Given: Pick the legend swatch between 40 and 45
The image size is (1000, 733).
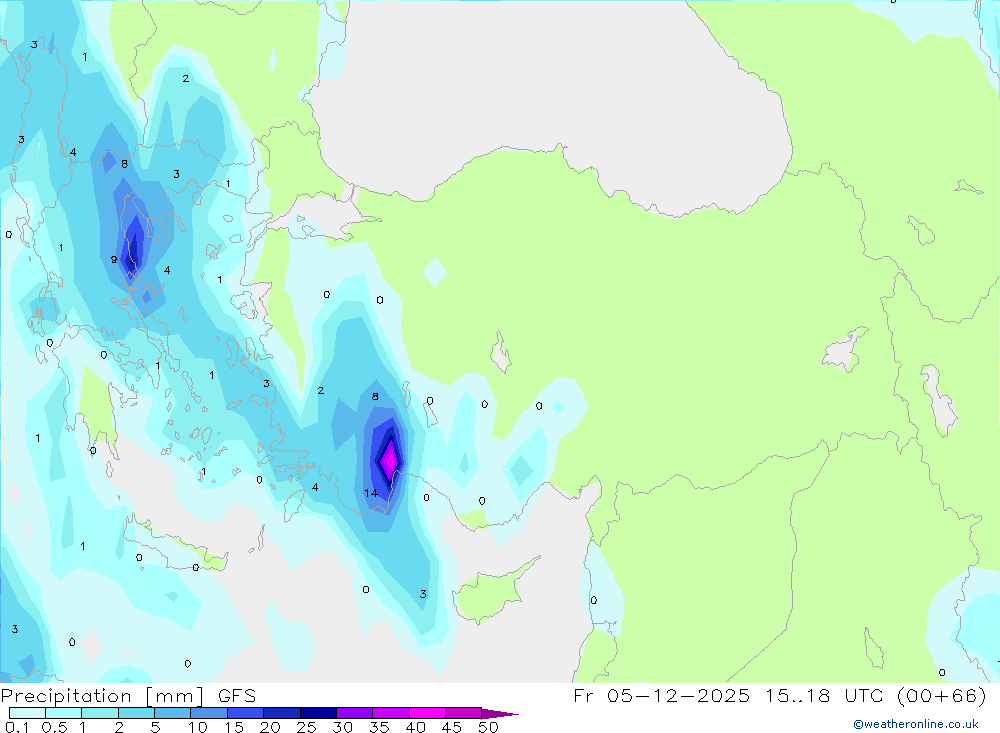Looking at the screenshot, I should coord(427,713).
